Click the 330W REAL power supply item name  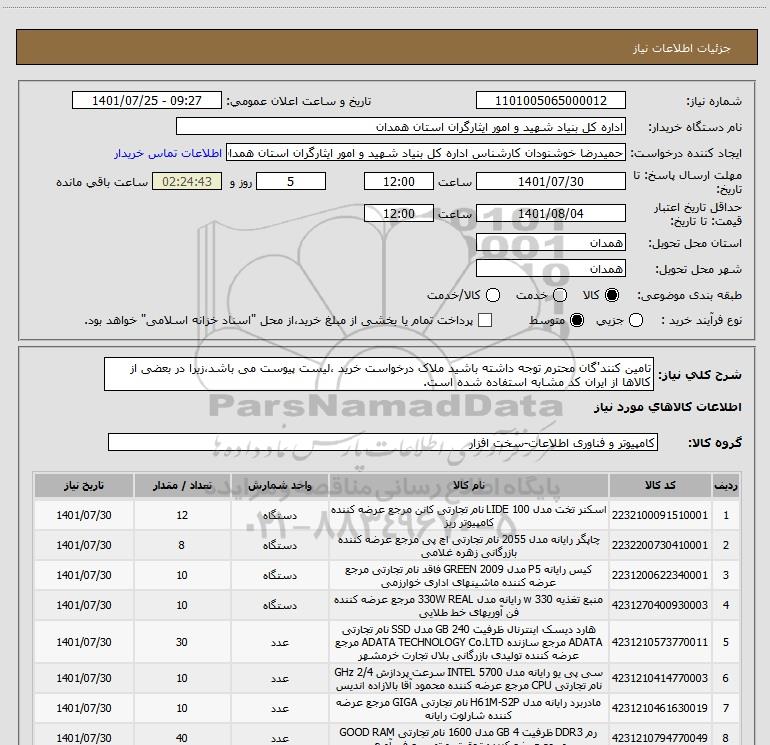(x=468, y=606)
